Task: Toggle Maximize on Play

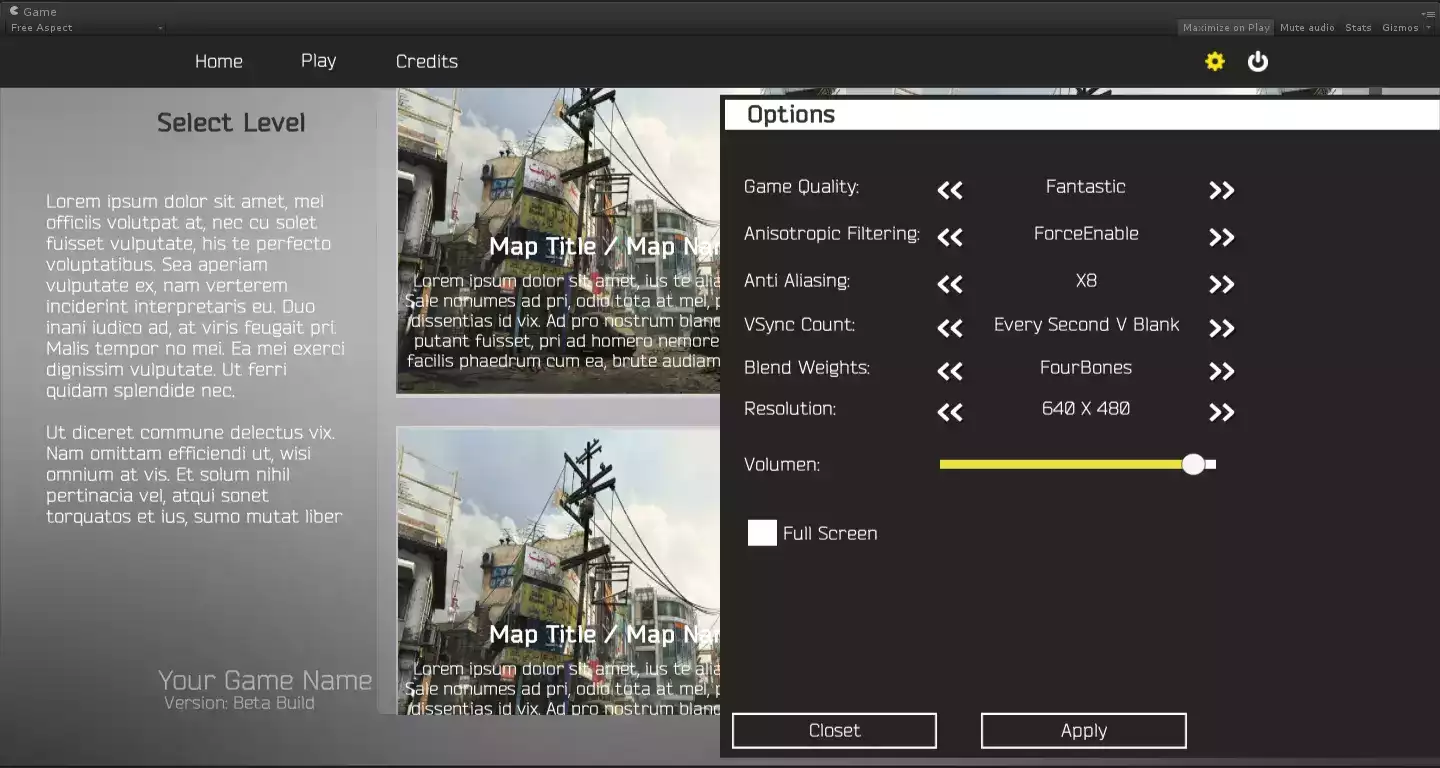Action: 1225,28
